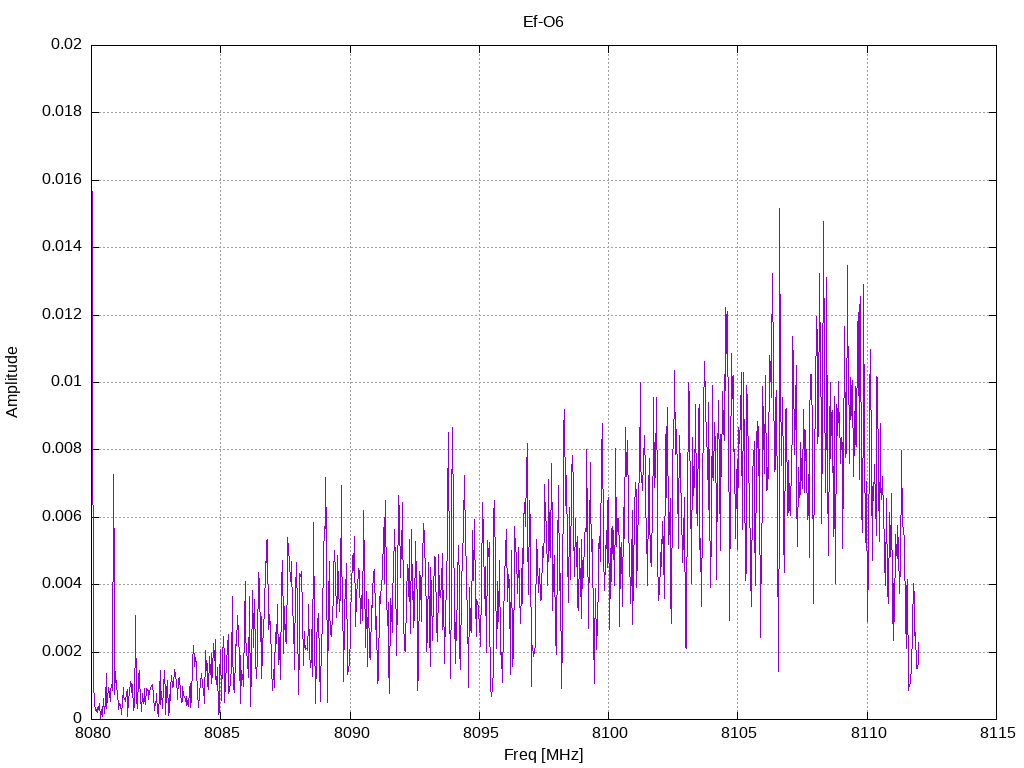Click the 0.018 y-axis tick label

[62, 112]
